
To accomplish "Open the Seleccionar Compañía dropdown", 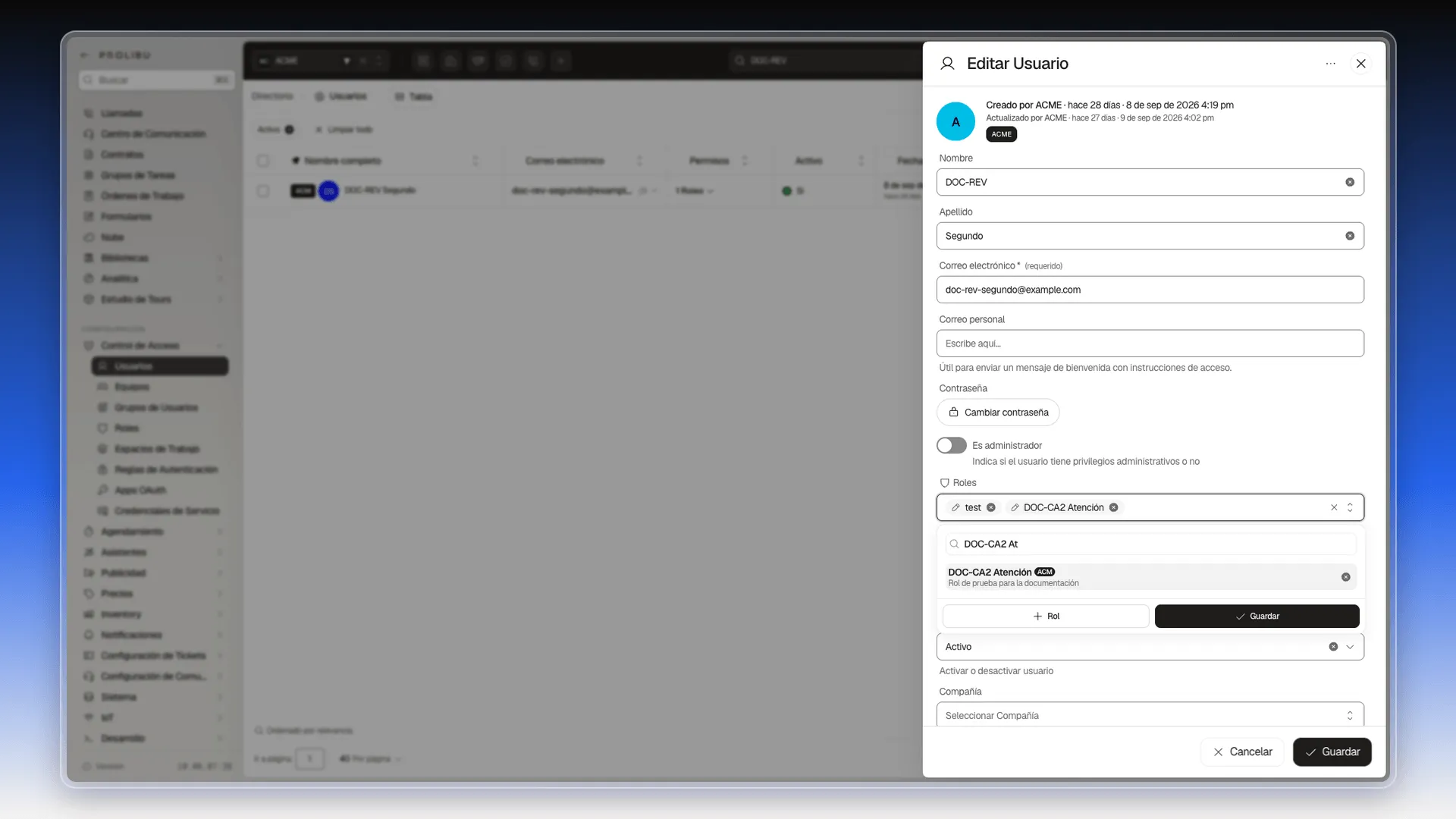I will [x=1150, y=715].
